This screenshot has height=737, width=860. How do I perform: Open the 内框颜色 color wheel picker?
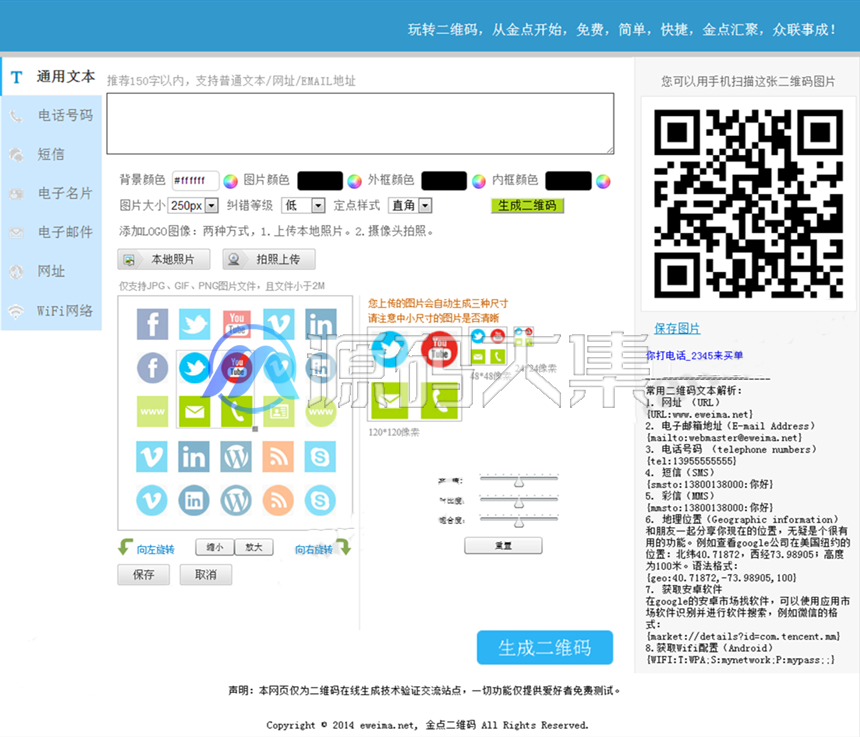tap(603, 181)
